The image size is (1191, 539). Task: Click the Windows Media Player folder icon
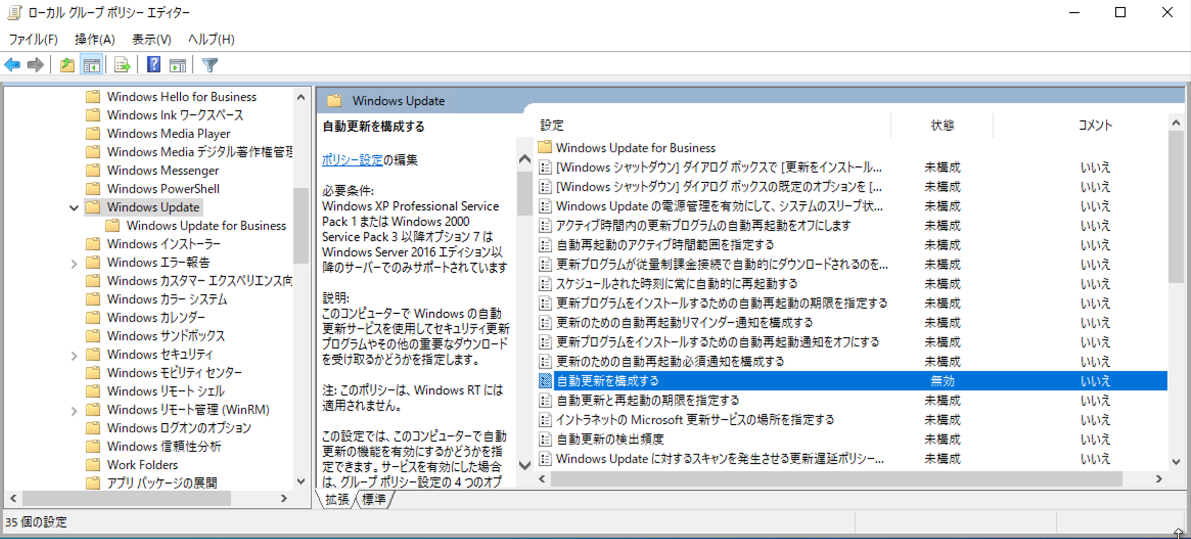click(x=93, y=134)
